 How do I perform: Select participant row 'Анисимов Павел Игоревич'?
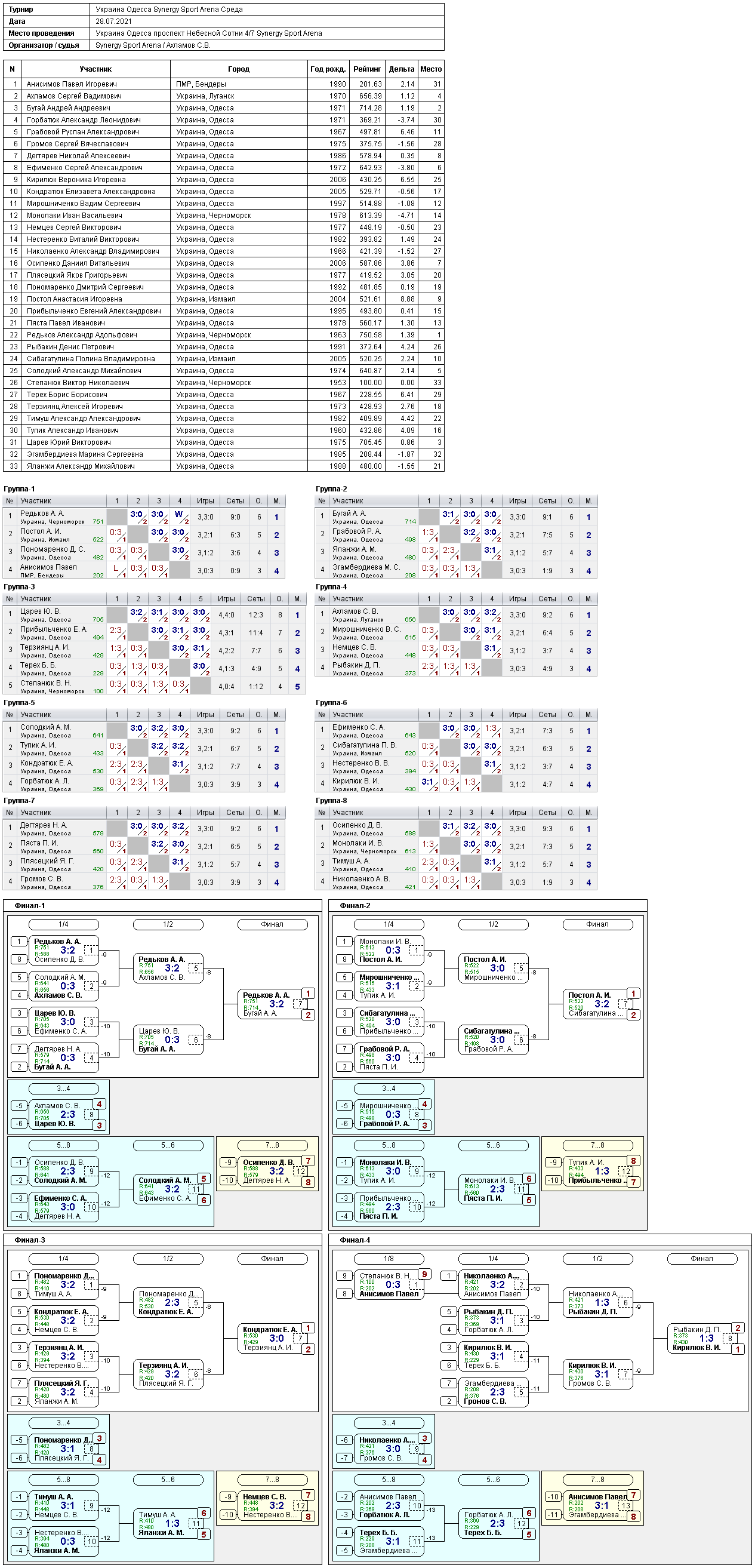coord(224,84)
